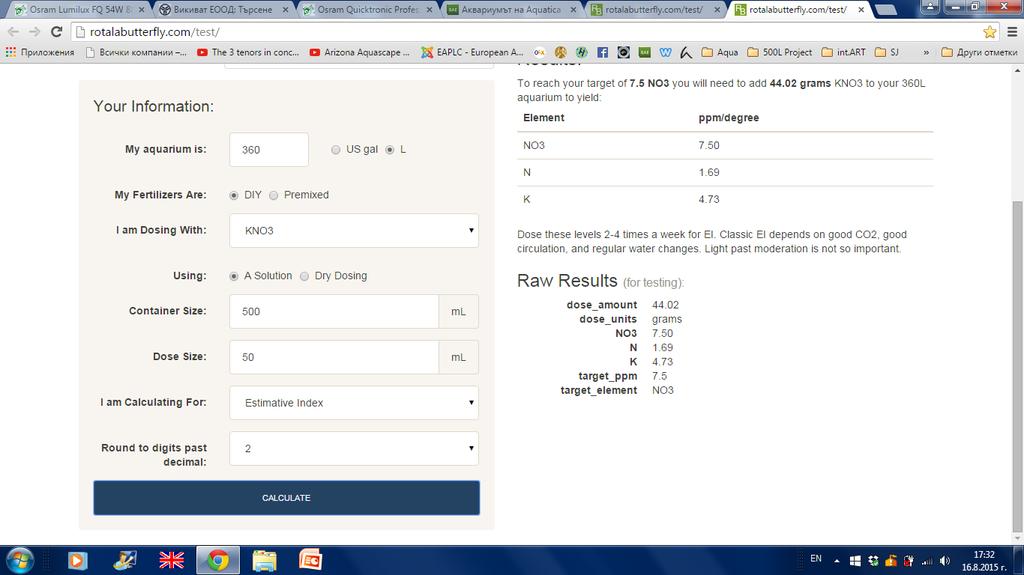Screen dimensions: 1024x575
Task: Bookmark this page with the star icon
Action: 989,31
